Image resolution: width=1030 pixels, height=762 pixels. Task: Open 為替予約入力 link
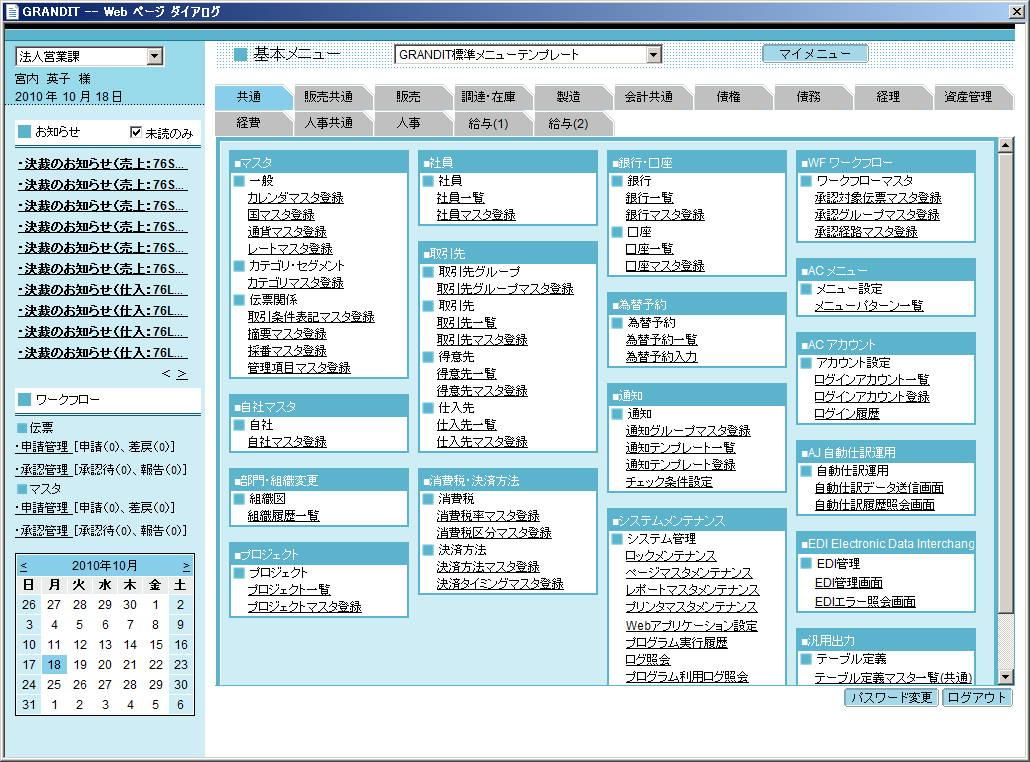coord(661,357)
